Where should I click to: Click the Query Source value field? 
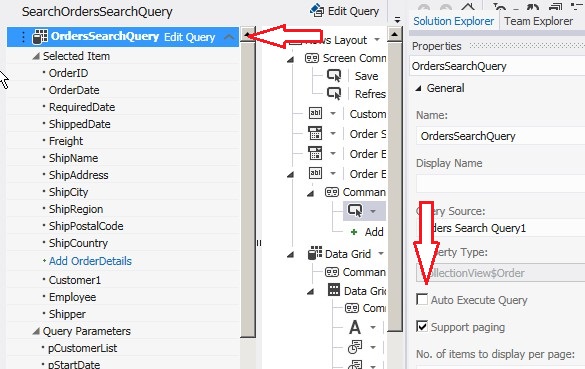pos(501,228)
